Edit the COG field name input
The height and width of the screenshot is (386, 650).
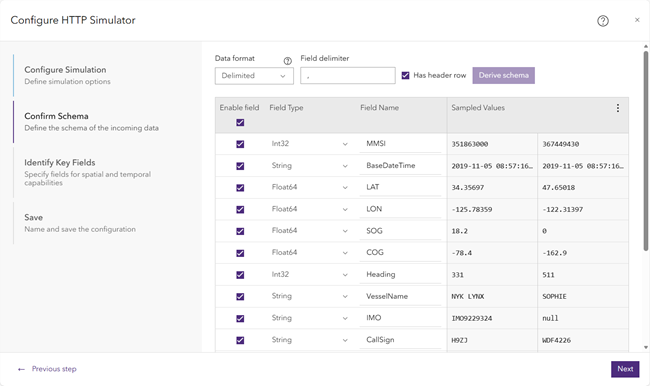(400, 253)
